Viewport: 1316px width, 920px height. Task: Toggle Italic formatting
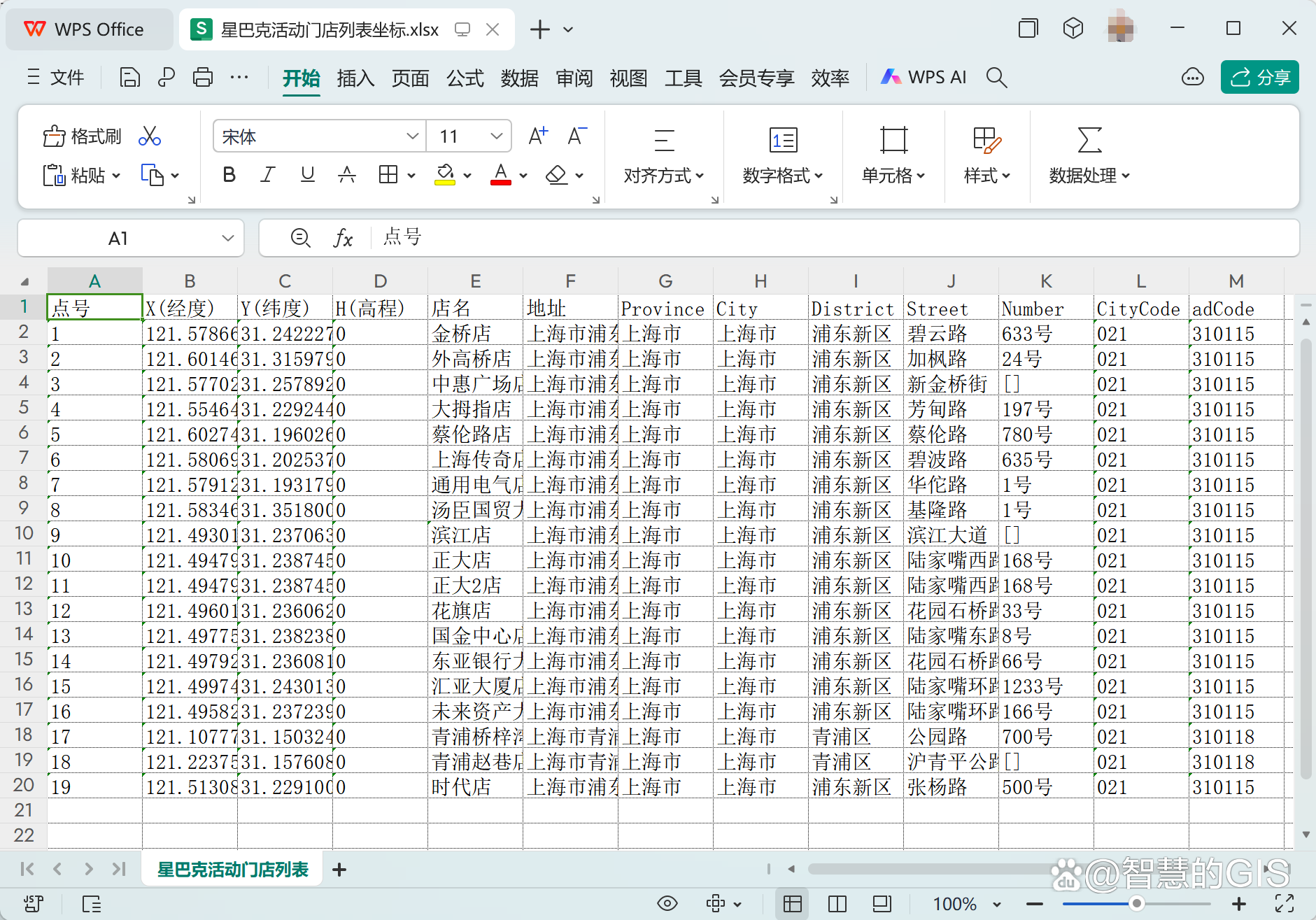pos(268,175)
